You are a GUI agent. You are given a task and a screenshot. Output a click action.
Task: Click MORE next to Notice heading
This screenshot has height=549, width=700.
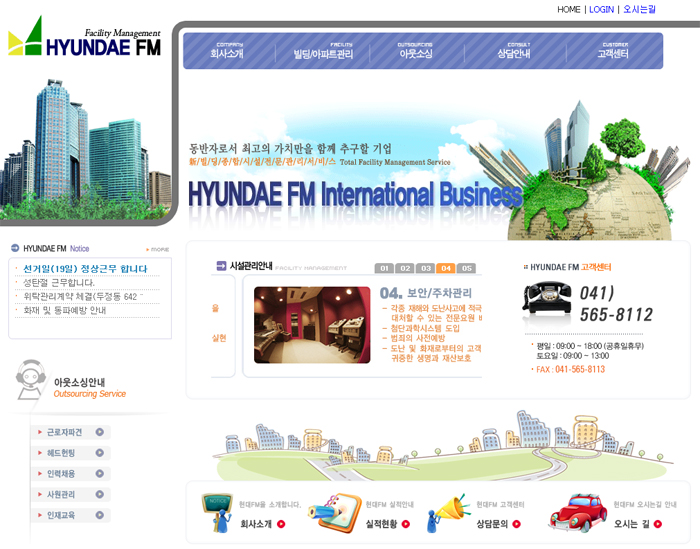coord(158,249)
